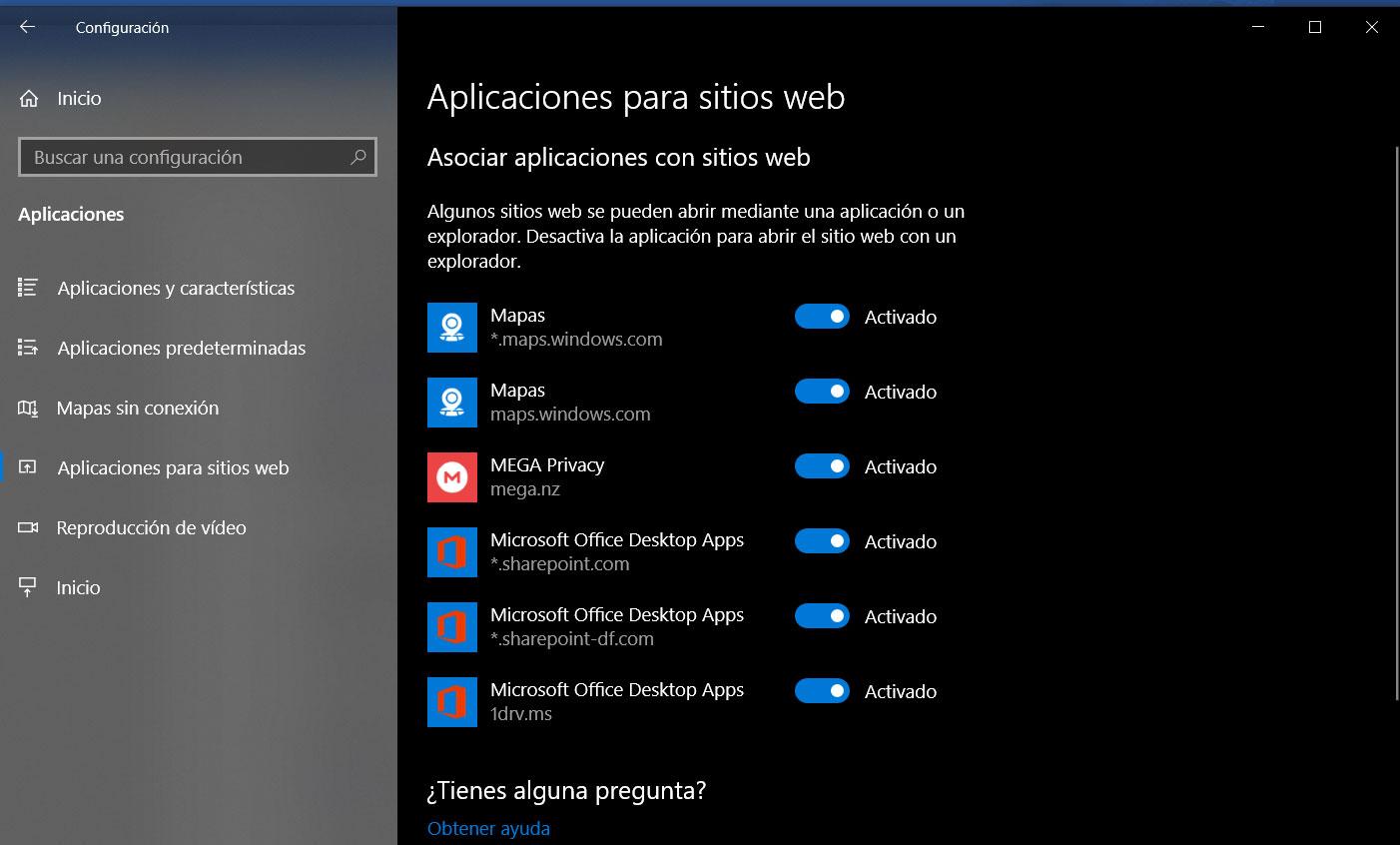Viewport: 1400px width, 845px height.
Task: Click the Office icon for *.sharepoint-df.com
Action: click(x=452, y=627)
